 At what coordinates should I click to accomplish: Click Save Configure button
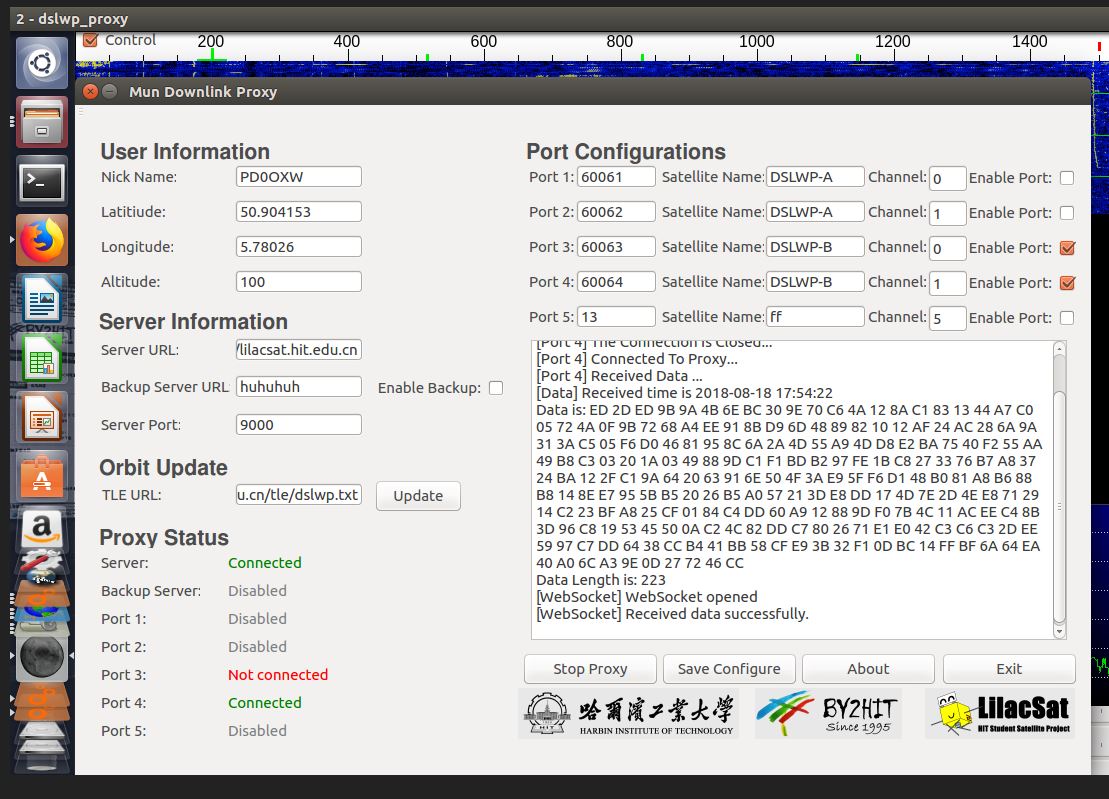click(729, 669)
